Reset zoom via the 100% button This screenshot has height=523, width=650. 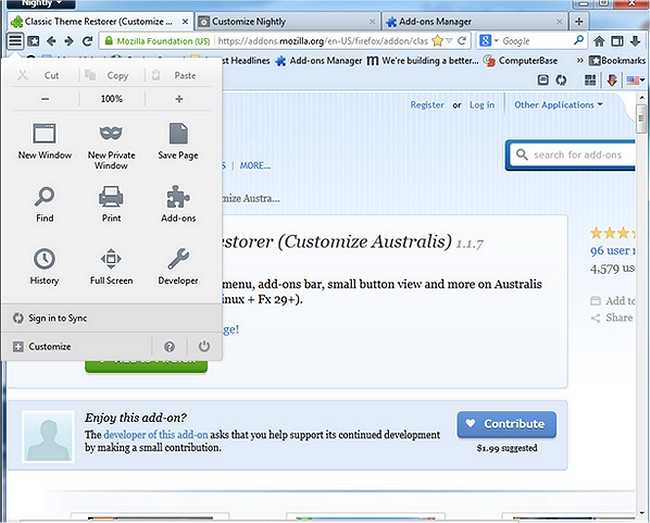(x=112, y=99)
